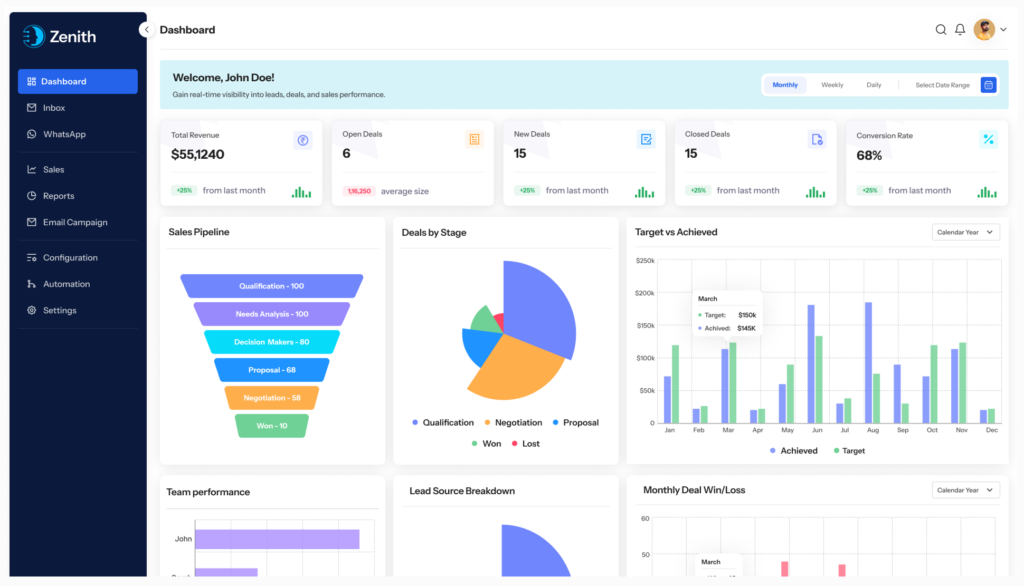Open the calendar date range icon
The height and width of the screenshot is (586, 1024).
coord(988,85)
